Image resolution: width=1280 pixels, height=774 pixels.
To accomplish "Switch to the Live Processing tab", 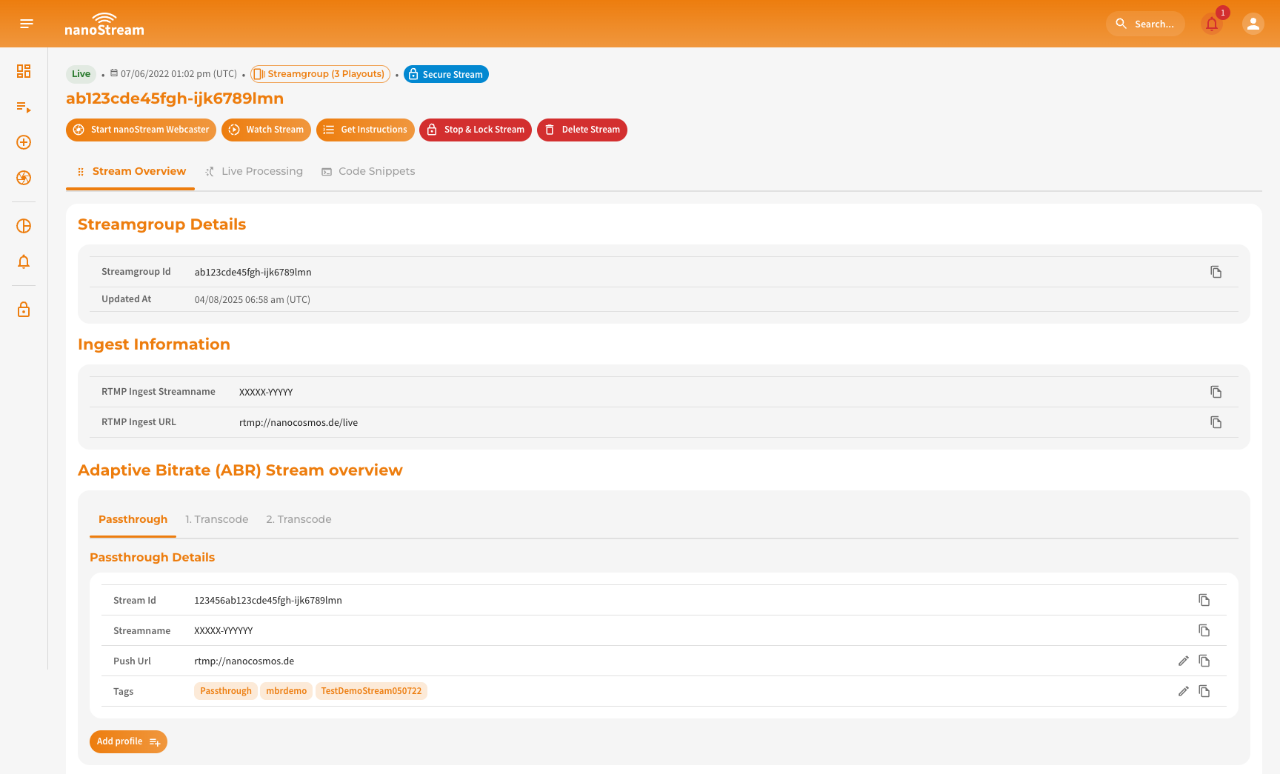I will pyautogui.click(x=254, y=172).
